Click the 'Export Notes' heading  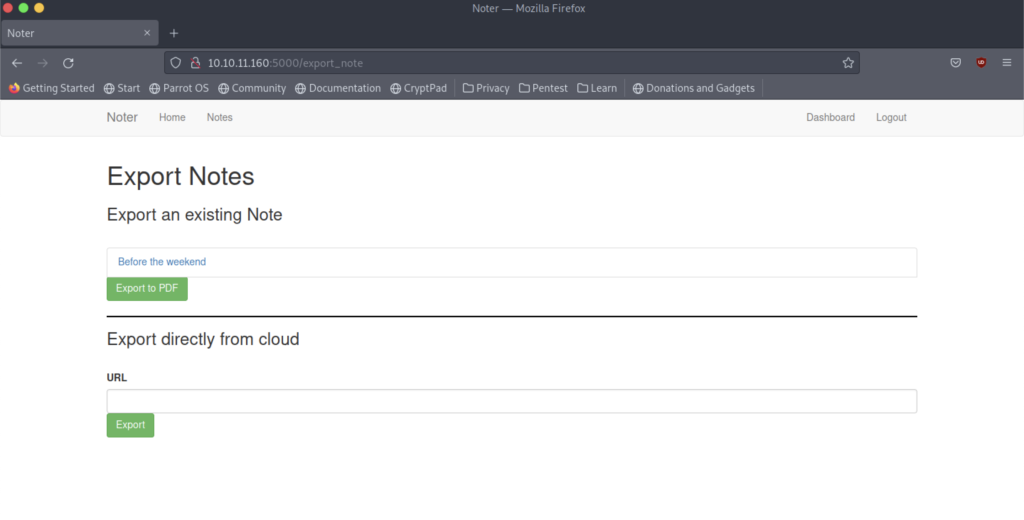[x=180, y=176]
